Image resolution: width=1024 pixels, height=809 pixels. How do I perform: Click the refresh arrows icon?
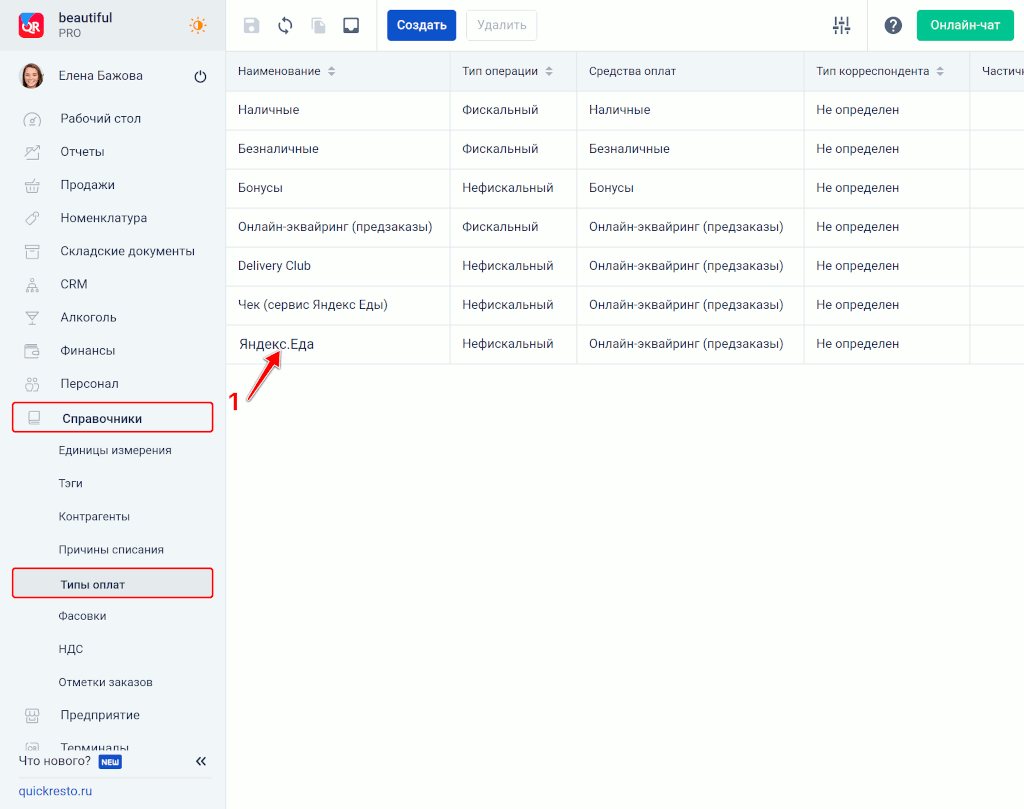click(285, 25)
